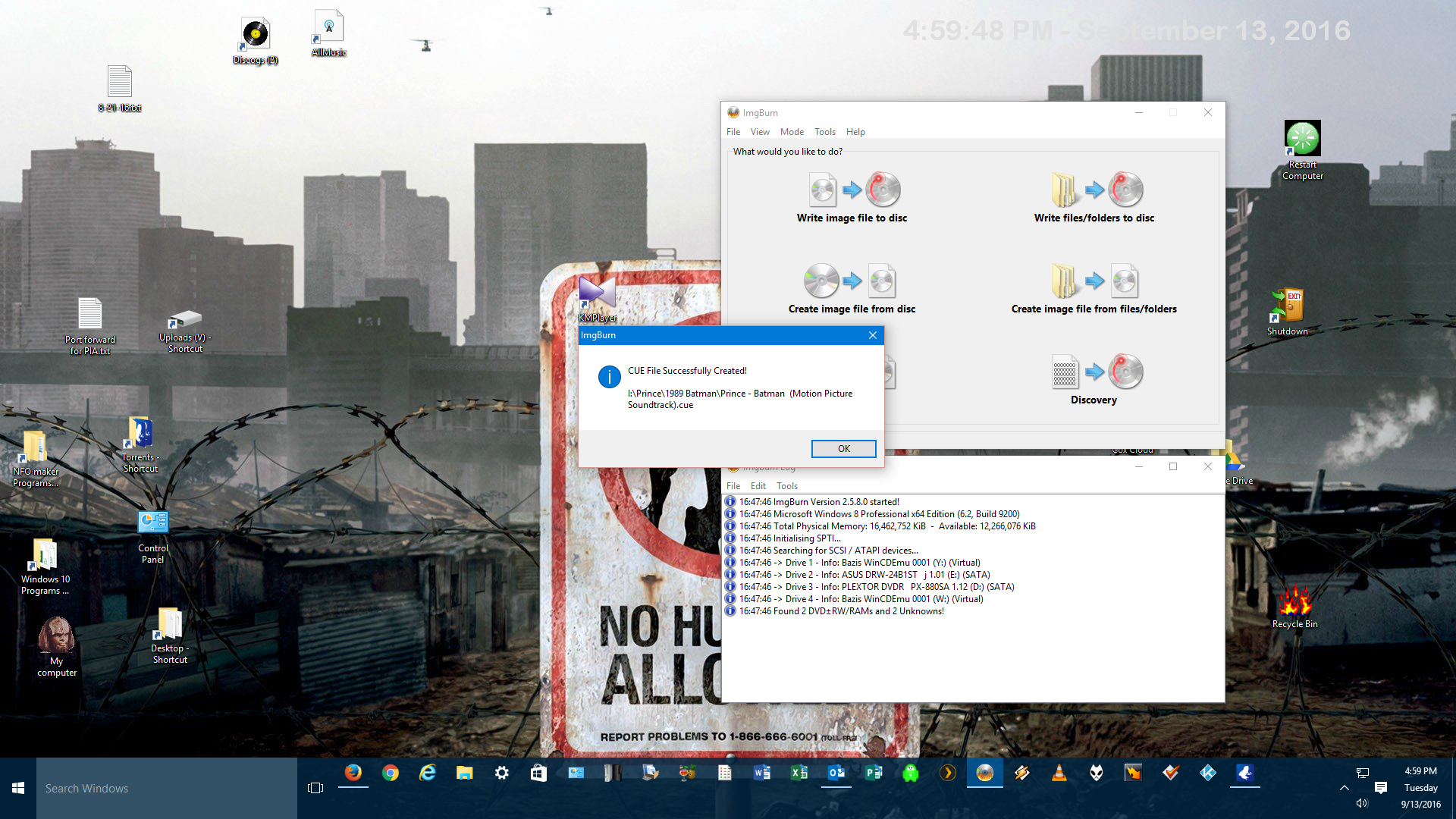Choose Create image file from disc
The width and height of the screenshot is (1456, 819).
852,289
